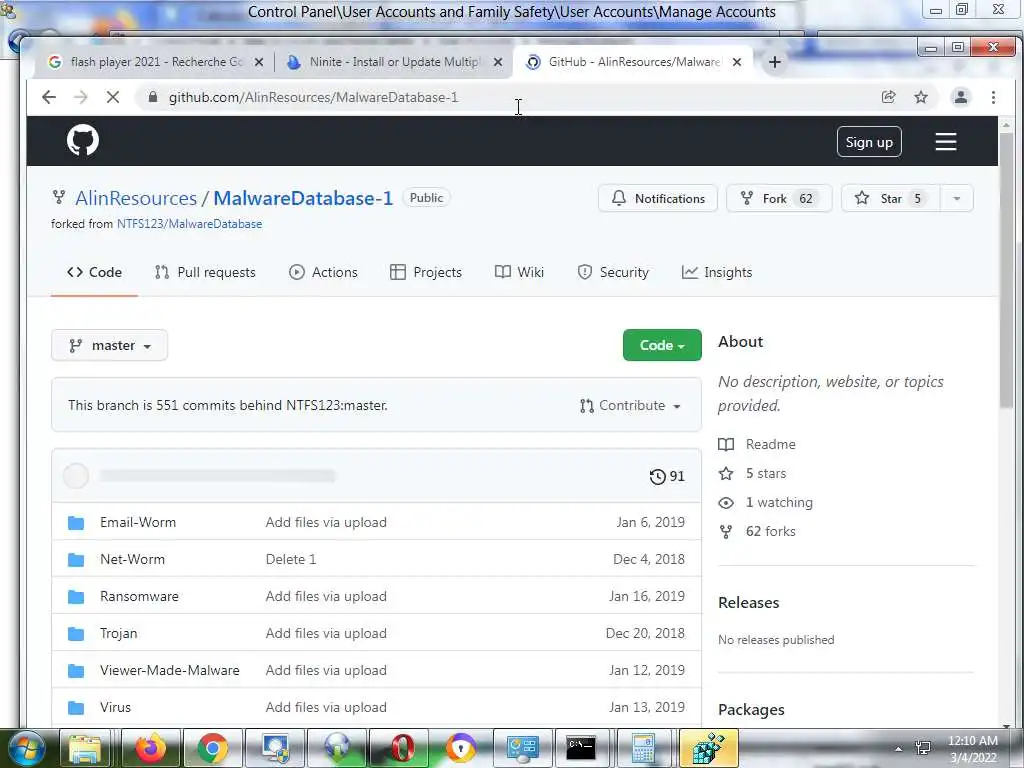Viewport: 1024px width, 768px height.
Task: Open a new tab with plus button
Action: pyautogui.click(x=775, y=62)
